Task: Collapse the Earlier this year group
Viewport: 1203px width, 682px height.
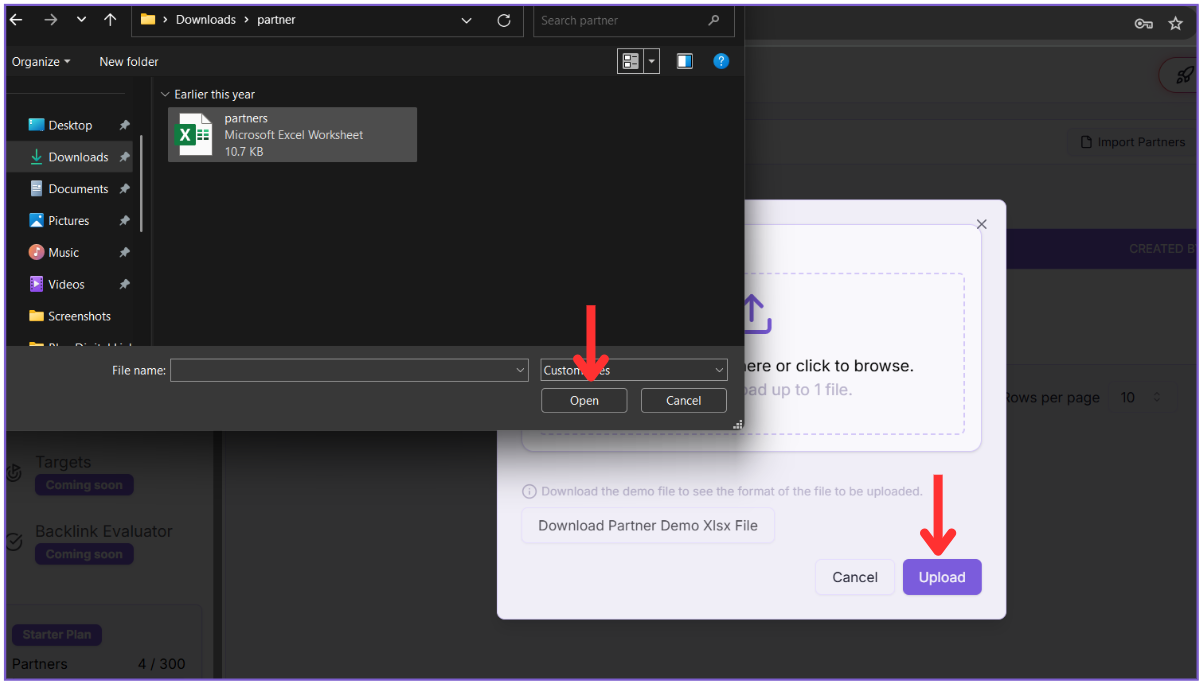Action: click(165, 94)
